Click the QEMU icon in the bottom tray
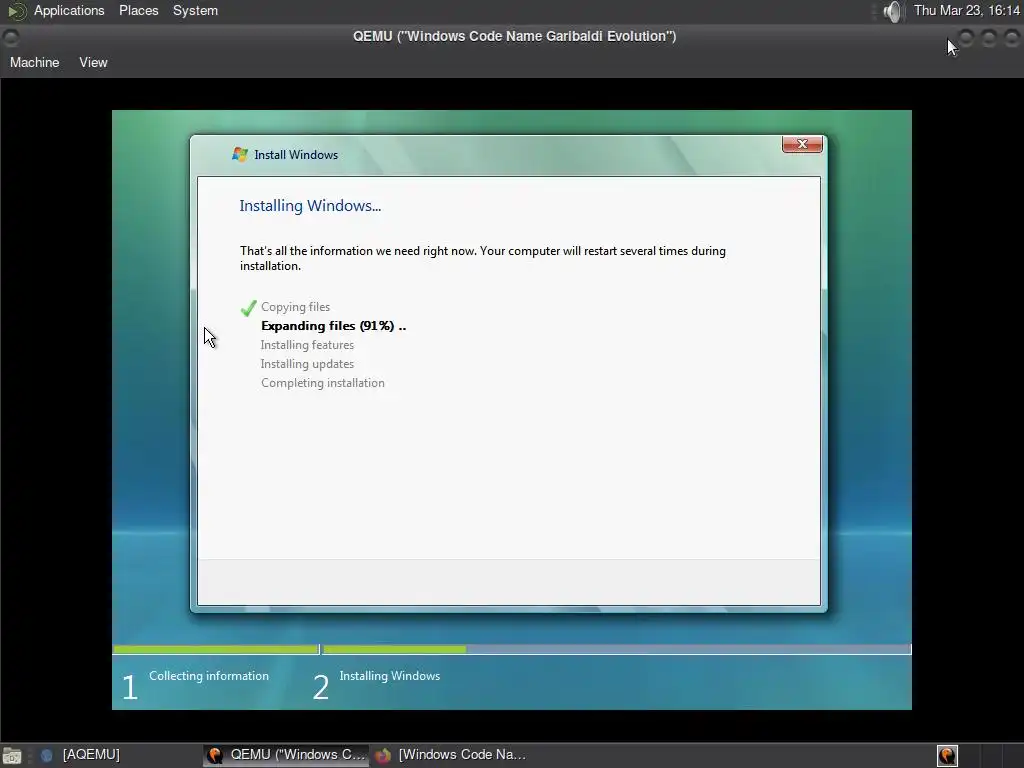 [947, 756]
